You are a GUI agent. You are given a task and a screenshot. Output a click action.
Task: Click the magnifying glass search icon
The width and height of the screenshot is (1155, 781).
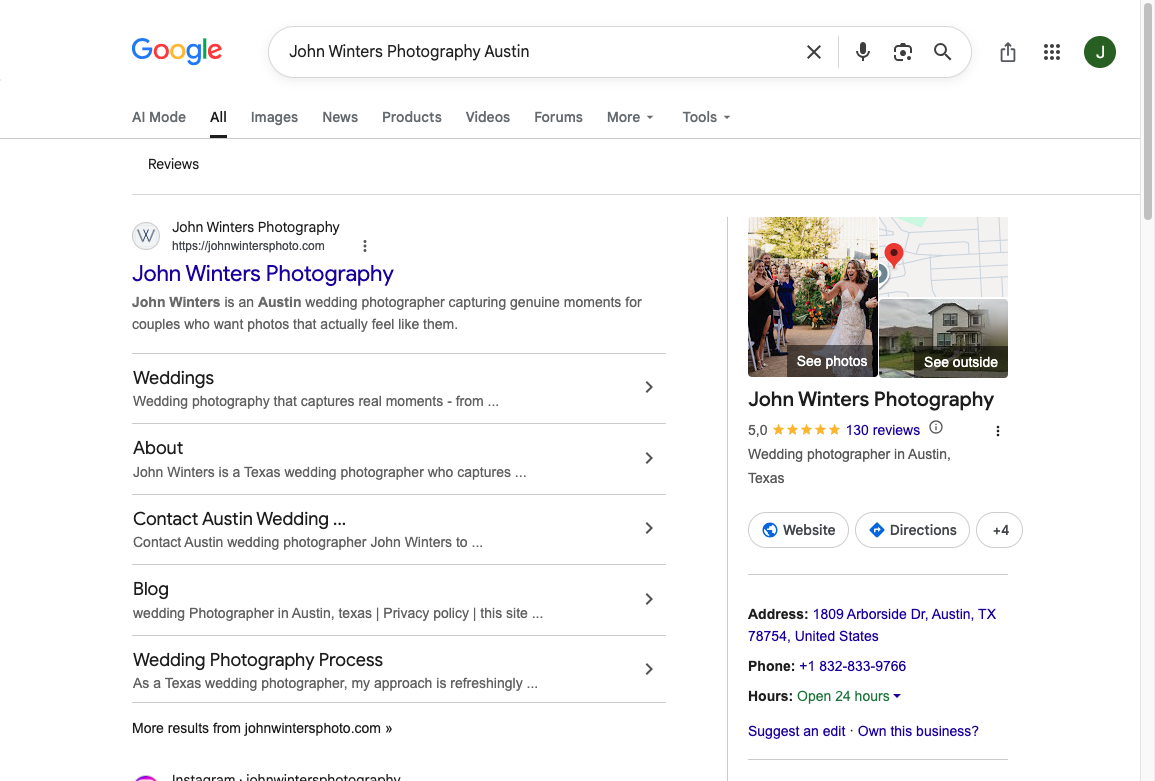click(x=942, y=52)
